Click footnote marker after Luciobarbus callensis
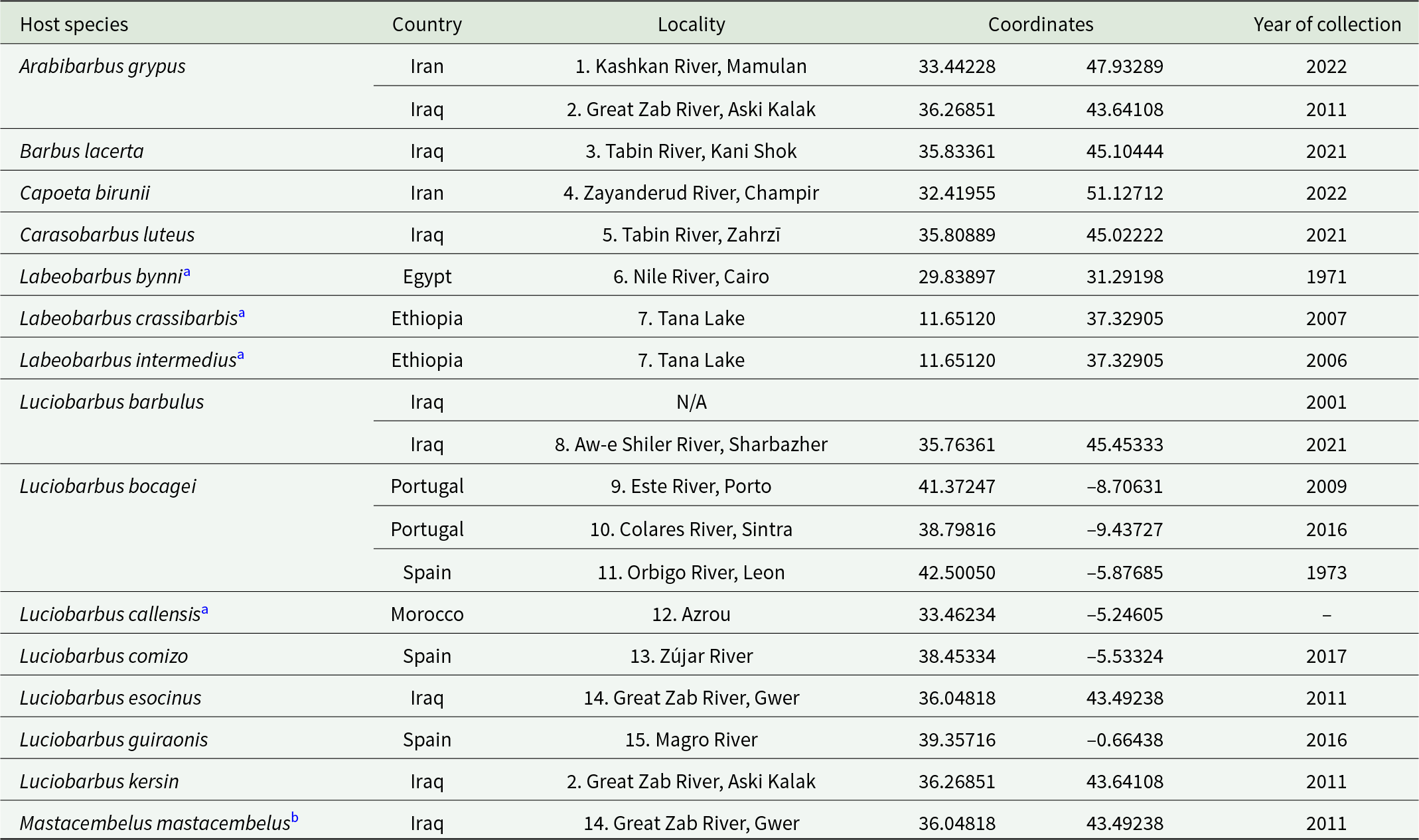 tap(204, 609)
